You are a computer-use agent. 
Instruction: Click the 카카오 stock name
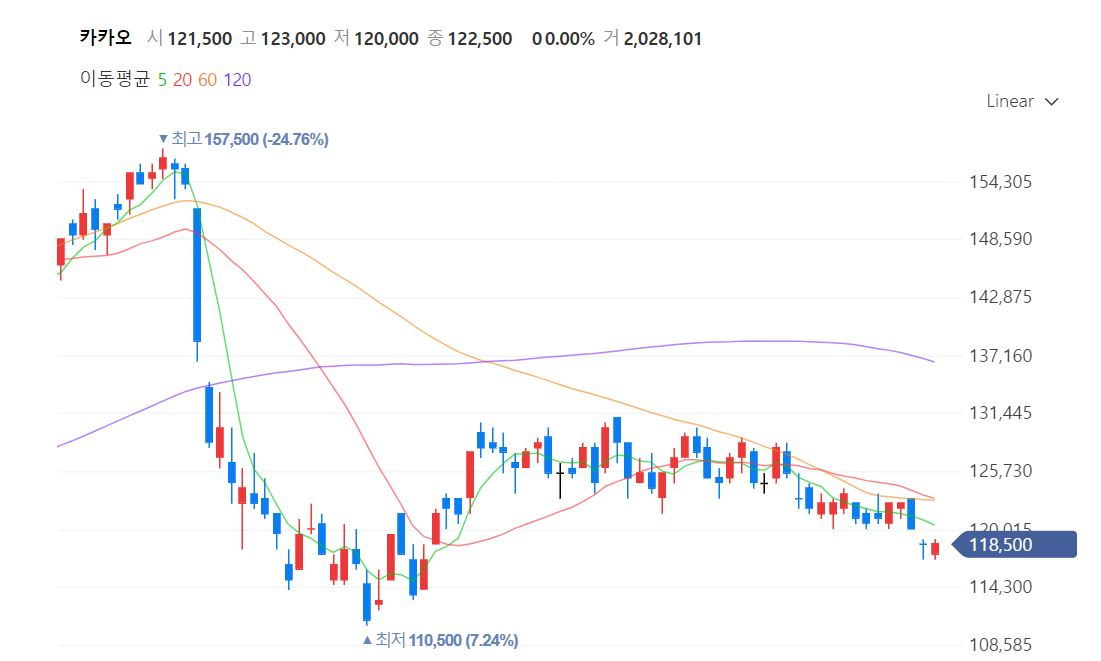tap(105, 37)
